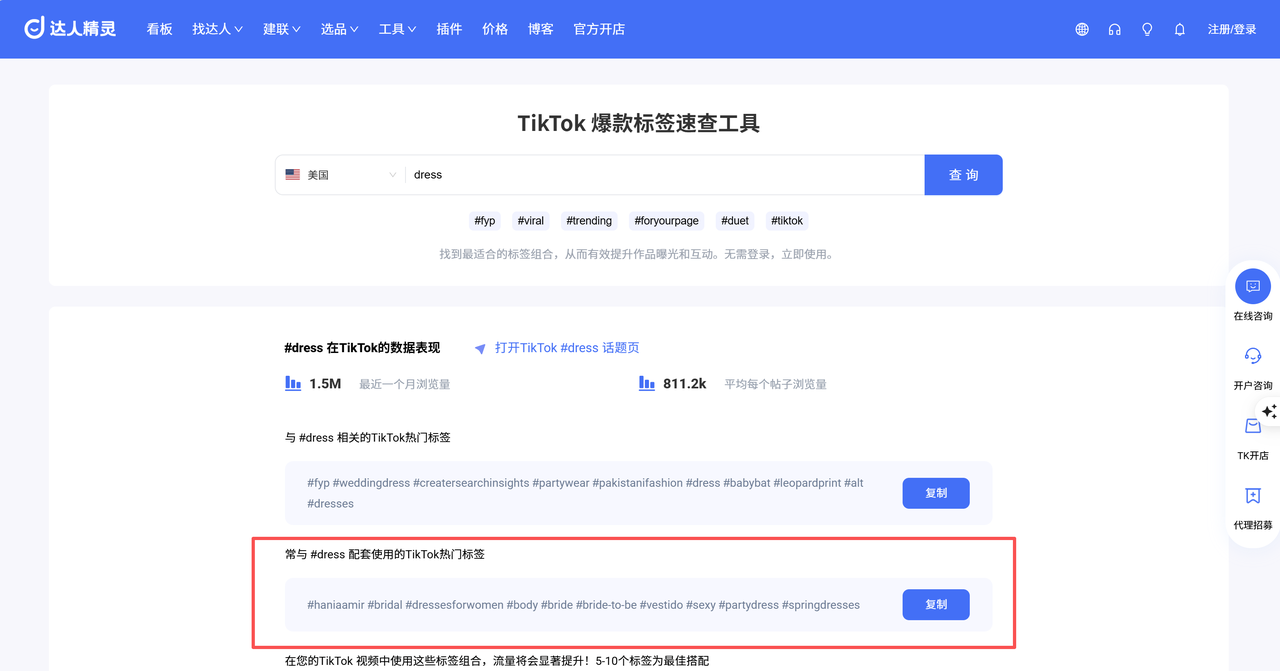Copy the related hashtags starting with #fyp
Viewport: 1280px width, 671px height.
click(935, 493)
